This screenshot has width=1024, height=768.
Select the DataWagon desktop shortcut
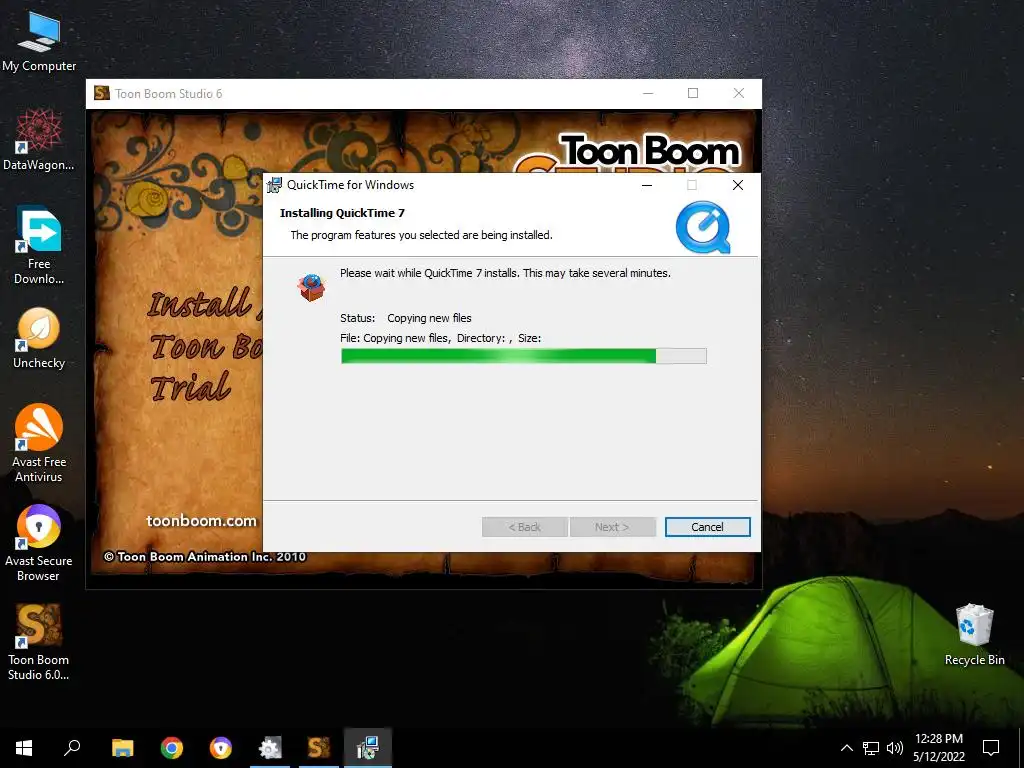point(39,140)
